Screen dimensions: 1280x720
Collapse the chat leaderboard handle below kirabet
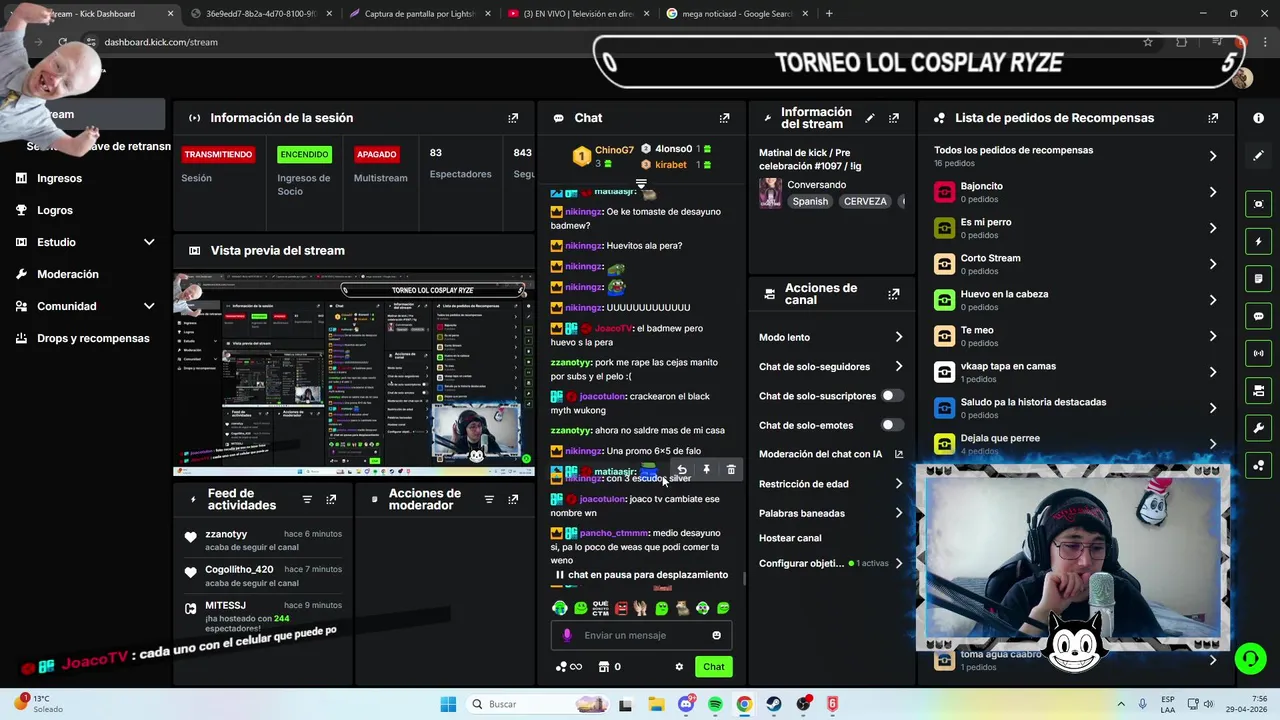(x=641, y=184)
